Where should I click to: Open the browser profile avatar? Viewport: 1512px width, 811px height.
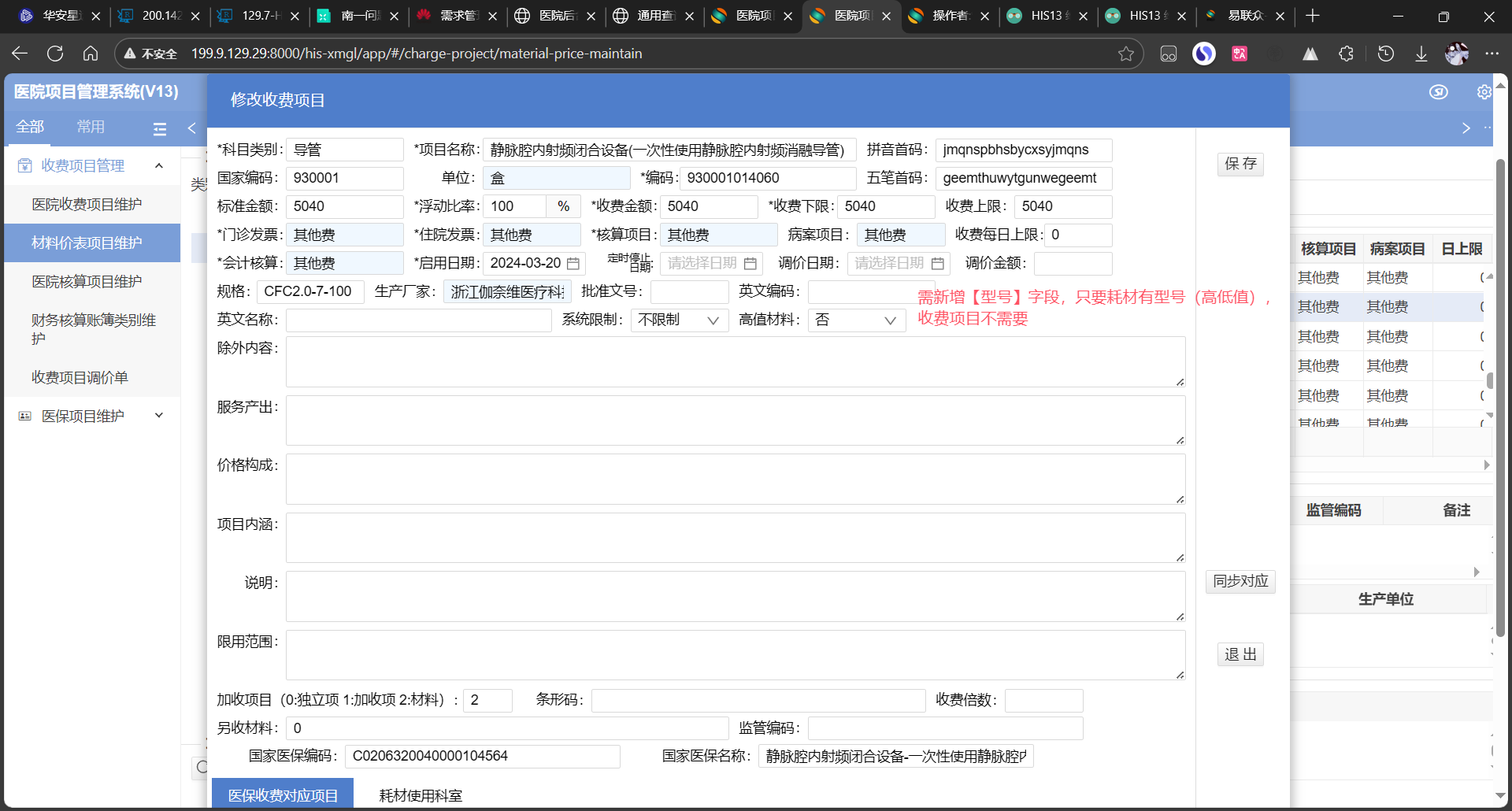[x=1457, y=54]
